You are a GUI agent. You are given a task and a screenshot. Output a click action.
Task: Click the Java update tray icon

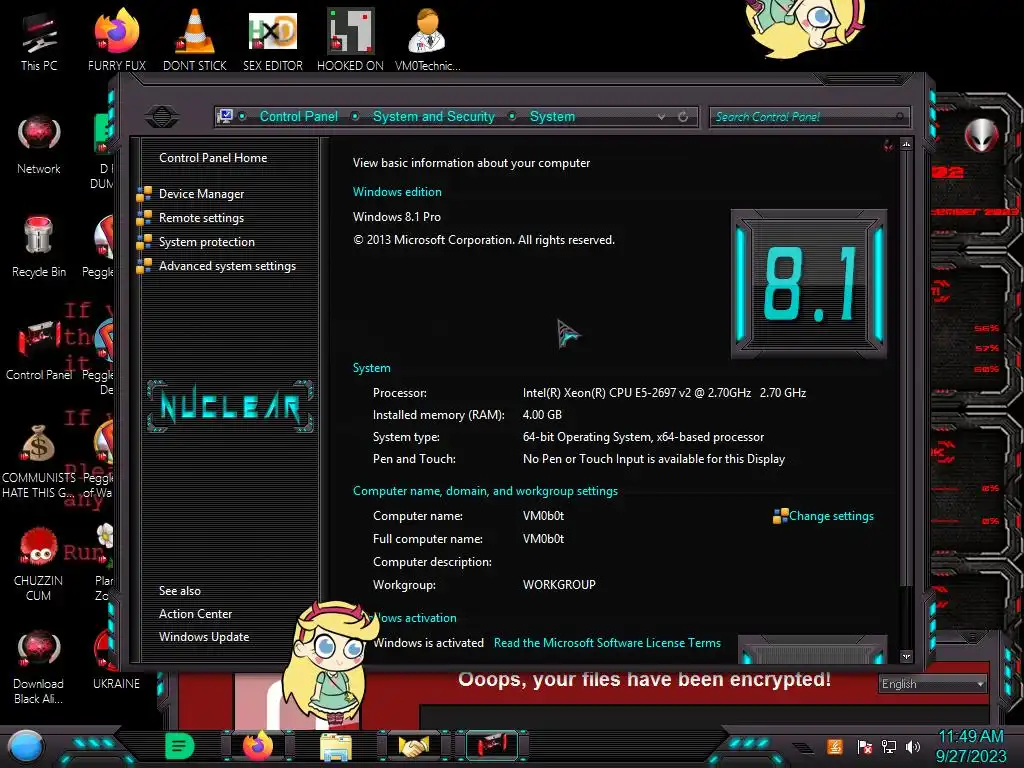coord(835,746)
